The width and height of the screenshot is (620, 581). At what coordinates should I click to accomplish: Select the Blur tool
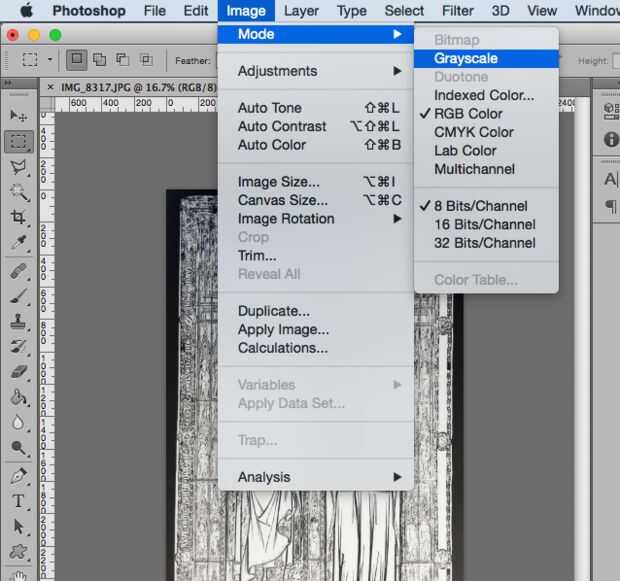pos(19,423)
